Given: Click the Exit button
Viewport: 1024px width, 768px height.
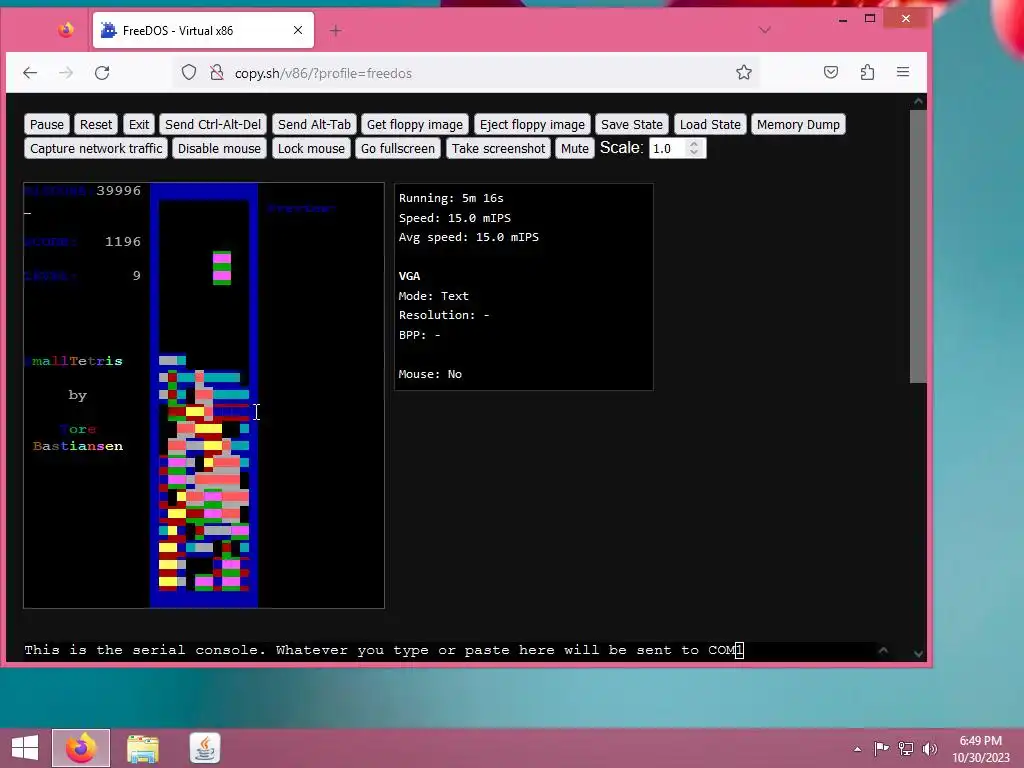Looking at the screenshot, I should pyautogui.click(x=138, y=124).
